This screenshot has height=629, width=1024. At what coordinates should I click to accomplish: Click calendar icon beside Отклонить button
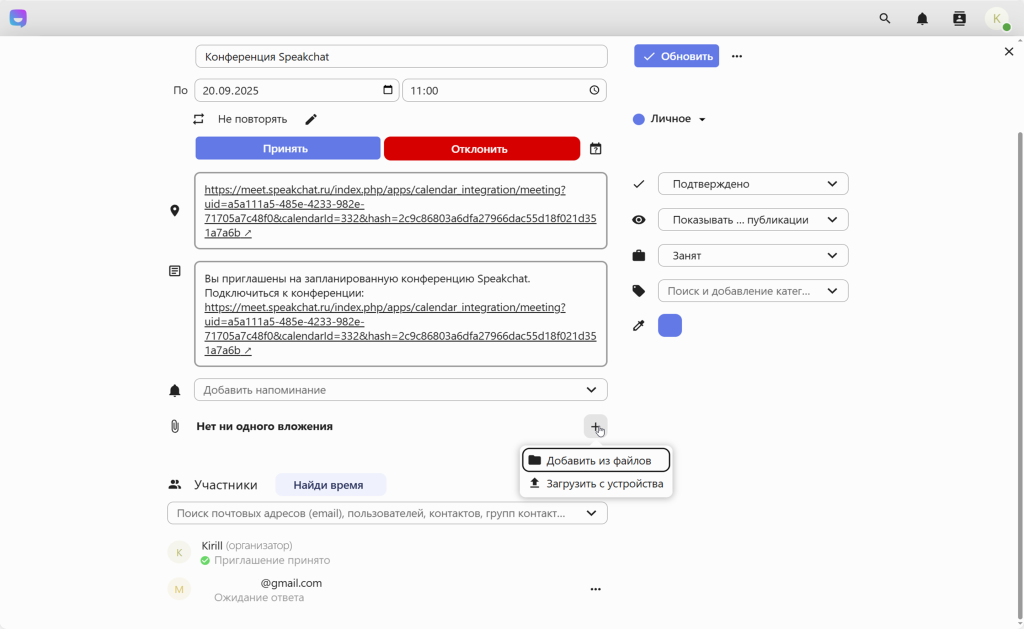point(596,149)
